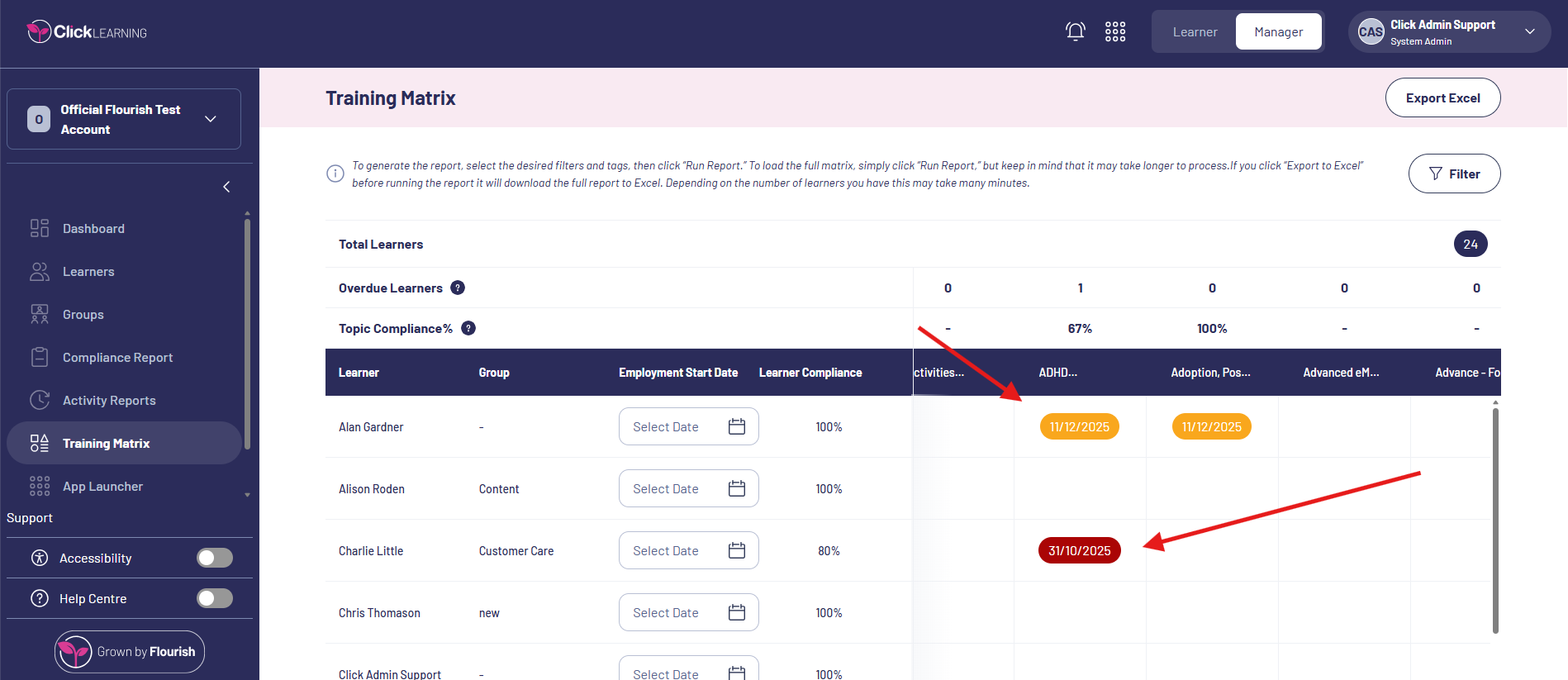Switch to Learner view
The width and height of the screenshot is (1568, 680).
pos(1195,32)
